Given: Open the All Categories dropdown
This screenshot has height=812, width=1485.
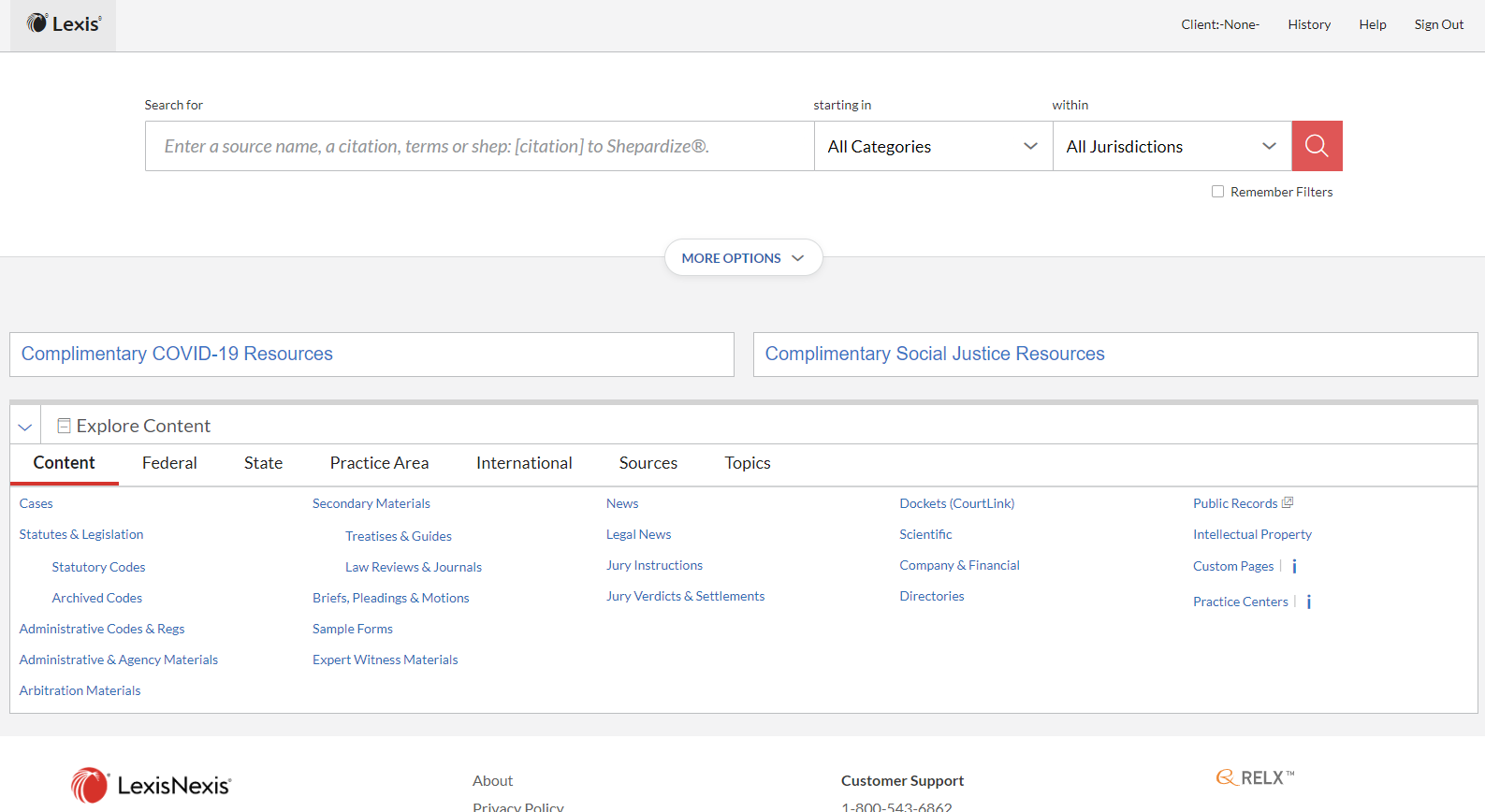Looking at the screenshot, I should [x=933, y=146].
